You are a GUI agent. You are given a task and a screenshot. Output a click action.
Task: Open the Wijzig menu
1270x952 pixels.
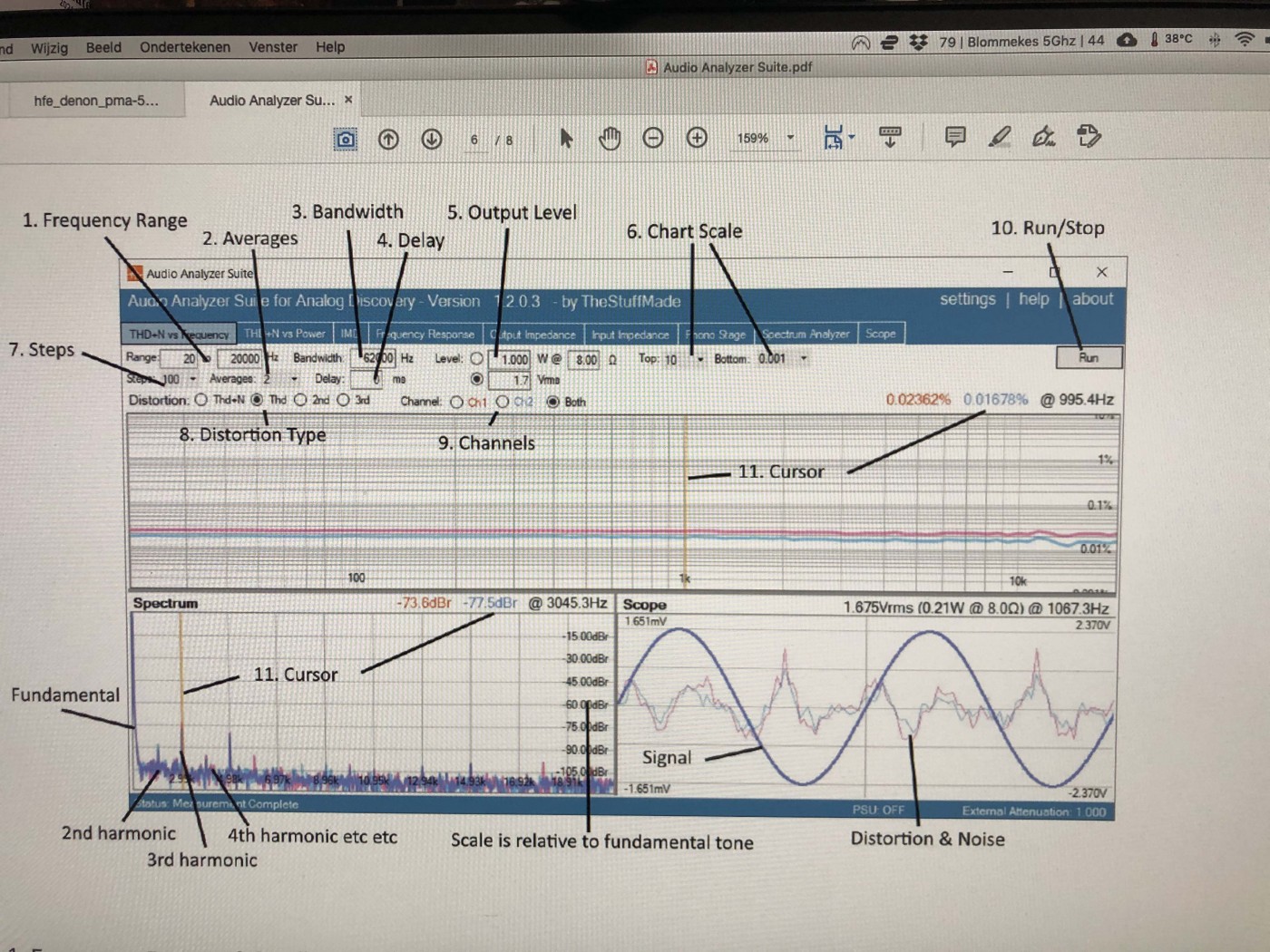[49, 48]
